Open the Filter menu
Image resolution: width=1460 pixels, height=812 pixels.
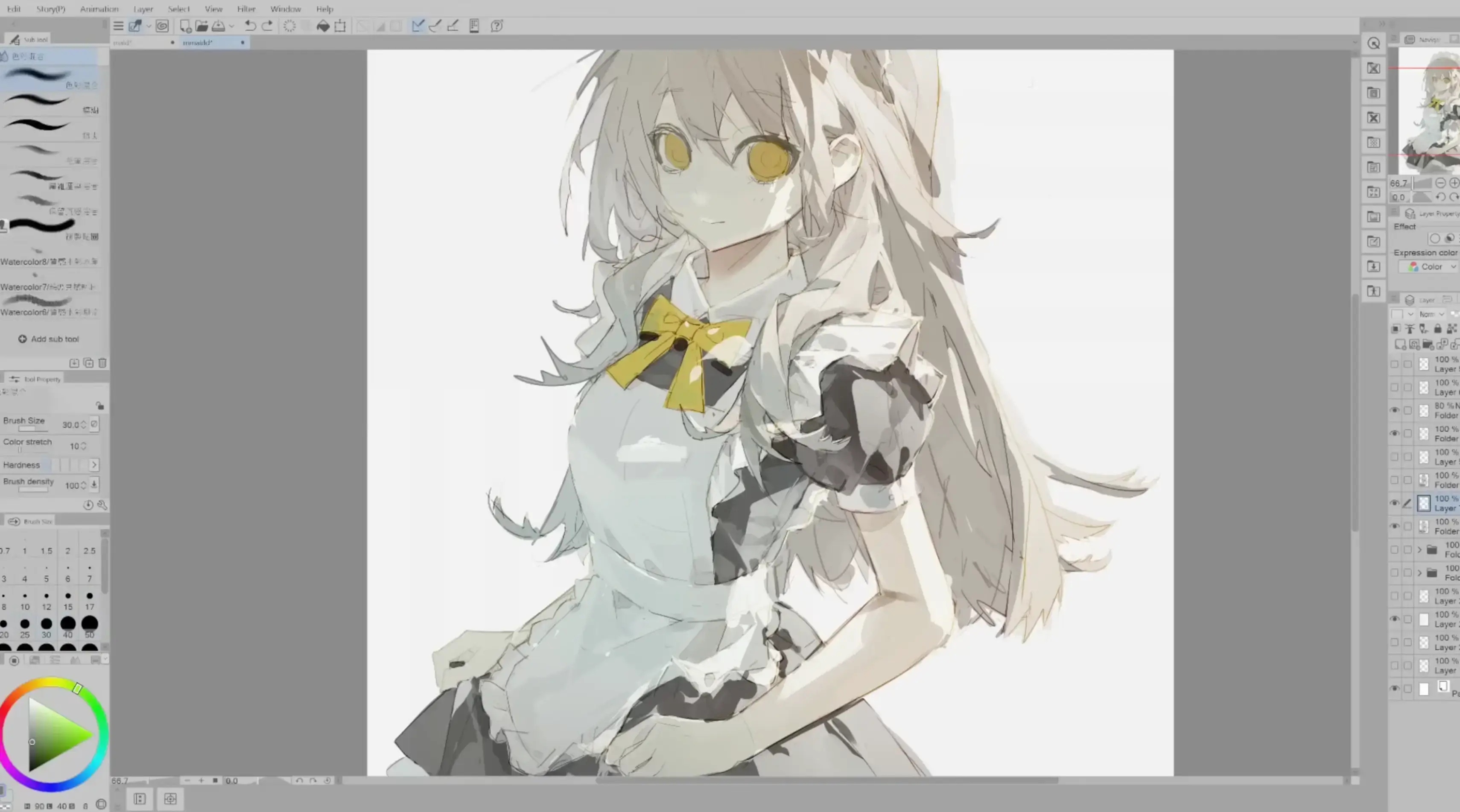pyautogui.click(x=246, y=9)
